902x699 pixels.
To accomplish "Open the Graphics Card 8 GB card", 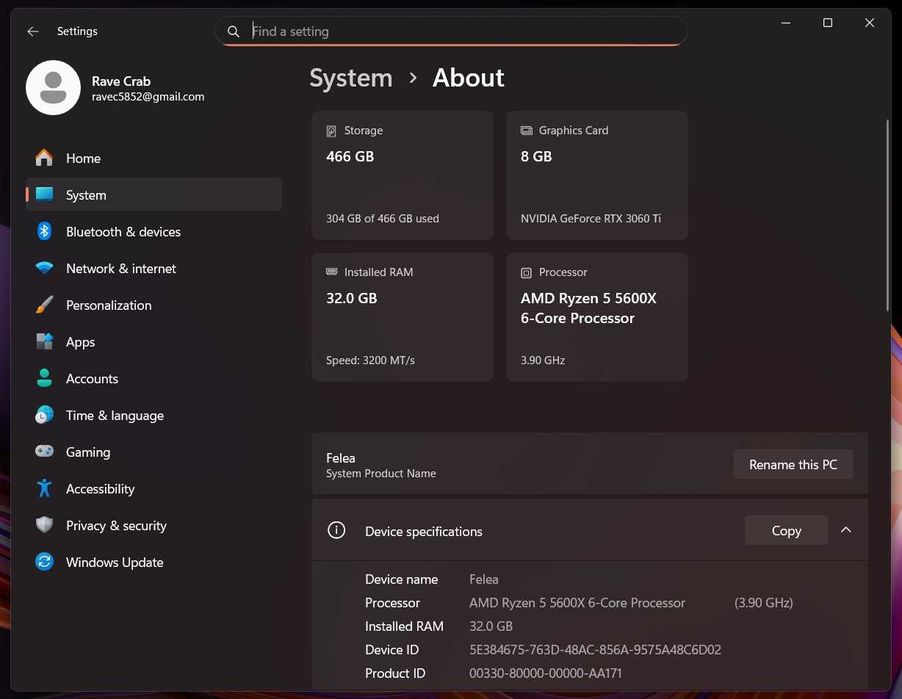I will pos(597,175).
